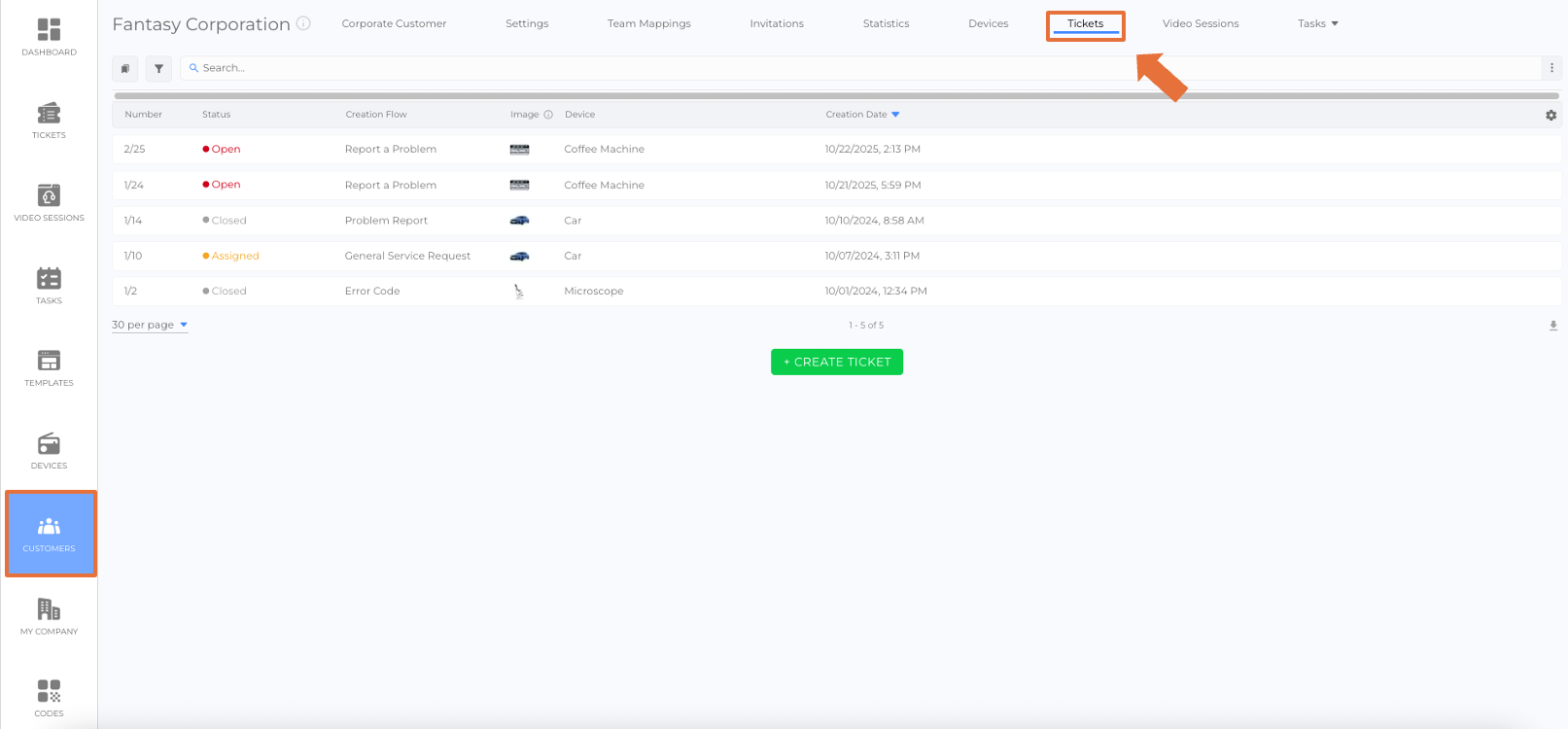Expand the Tasks dropdown tab
The width and height of the screenshot is (1568, 729).
(x=1317, y=23)
